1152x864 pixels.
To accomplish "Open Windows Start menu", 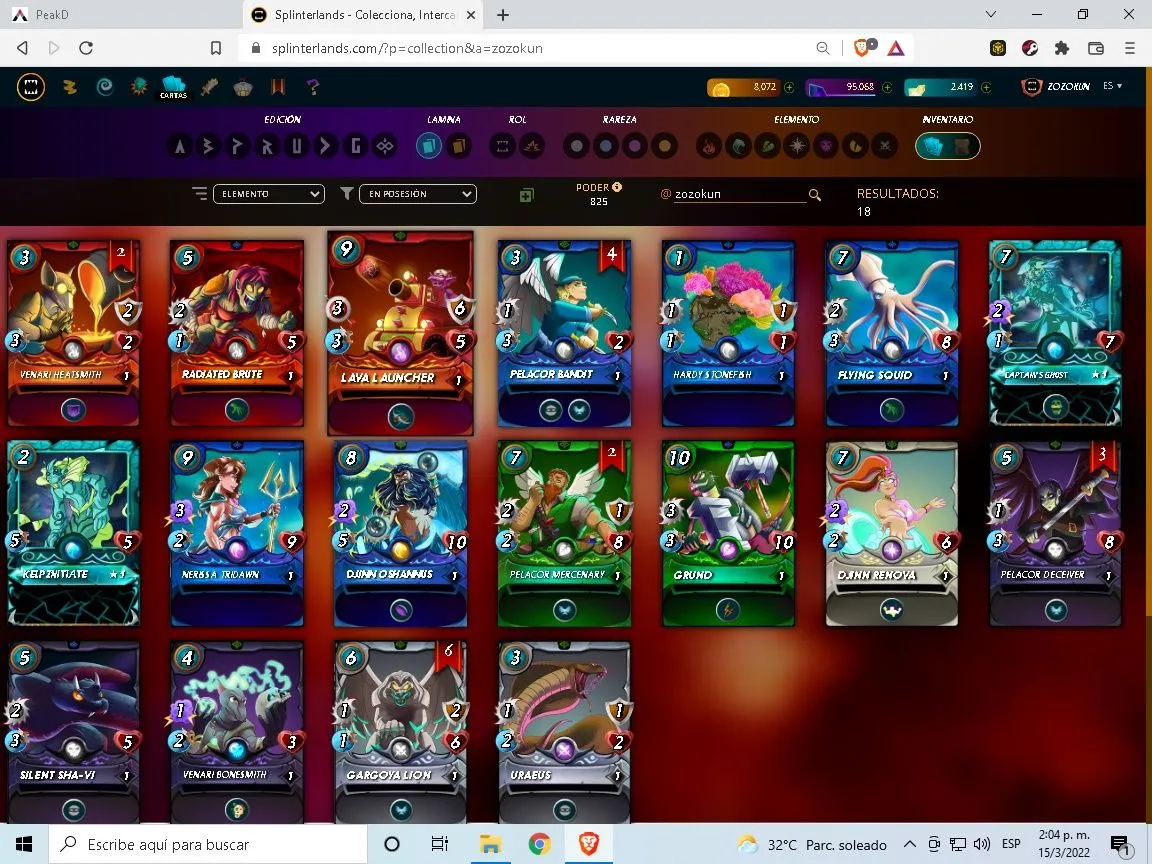I will 24,844.
